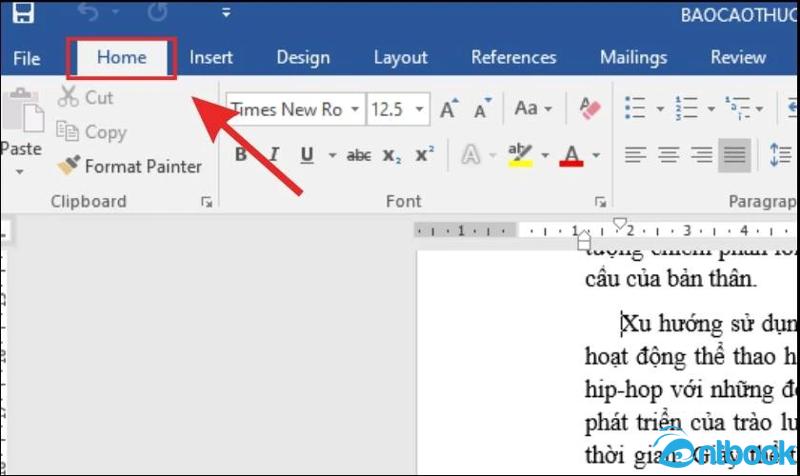Click the Line and Paragraph Spacing icon
This screenshot has height=476, width=800.
pos(780,155)
